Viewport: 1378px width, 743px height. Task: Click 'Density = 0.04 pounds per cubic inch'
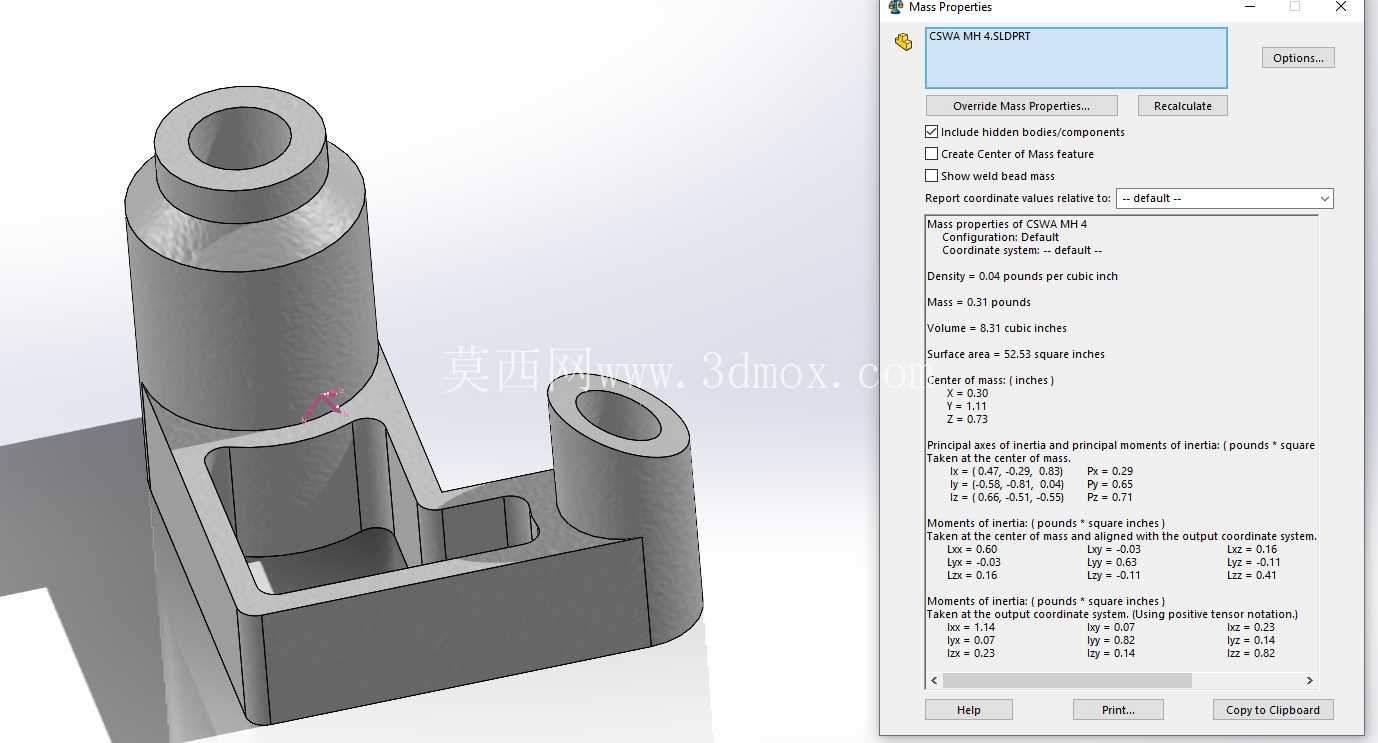click(x=1022, y=276)
